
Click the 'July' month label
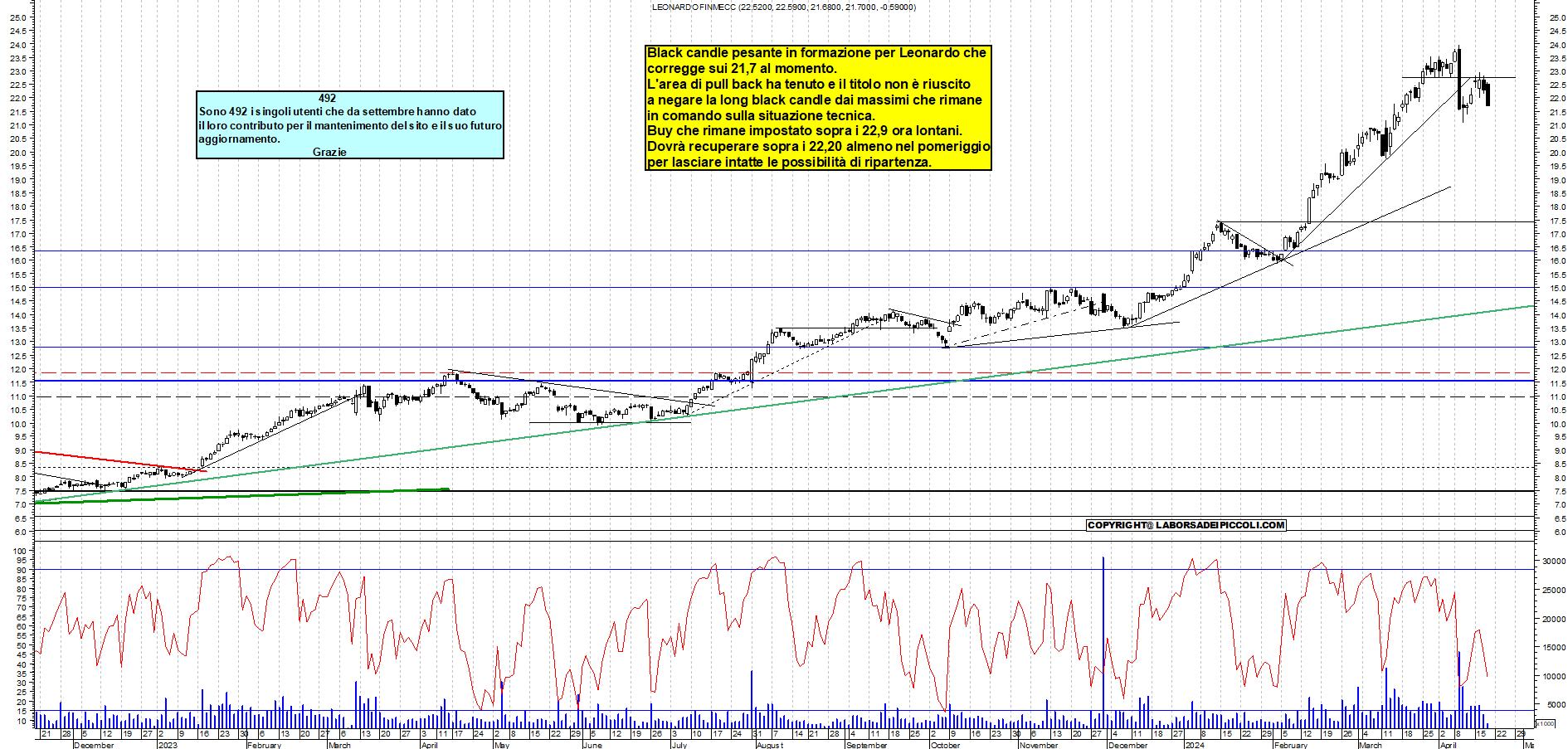tap(679, 745)
